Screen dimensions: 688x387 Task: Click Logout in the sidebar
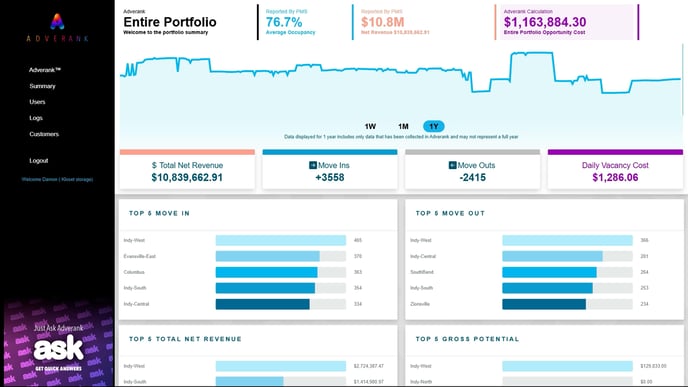[x=39, y=161]
